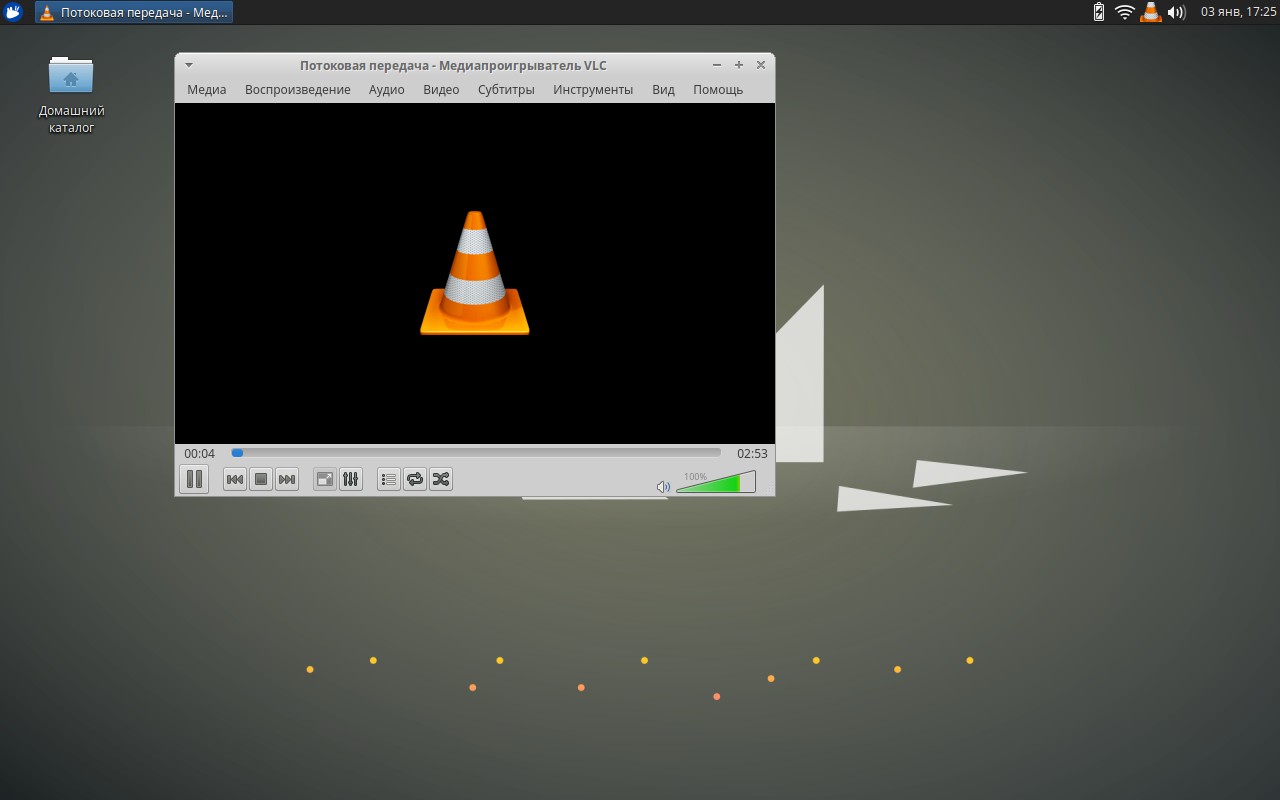Toggle loop repeat mode
Image resolution: width=1280 pixels, height=800 pixels.
pyautogui.click(x=415, y=479)
